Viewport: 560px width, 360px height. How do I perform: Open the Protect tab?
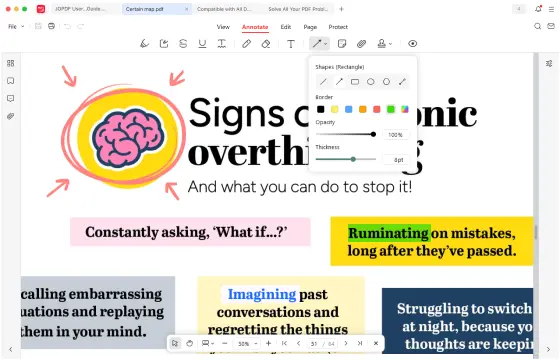coord(338,27)
